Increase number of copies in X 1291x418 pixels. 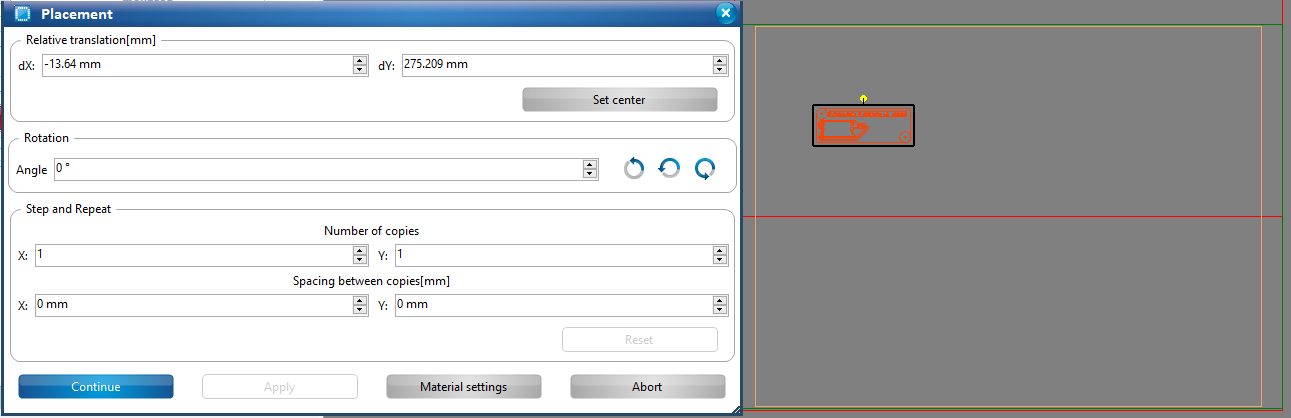click(x=359, y=251)
